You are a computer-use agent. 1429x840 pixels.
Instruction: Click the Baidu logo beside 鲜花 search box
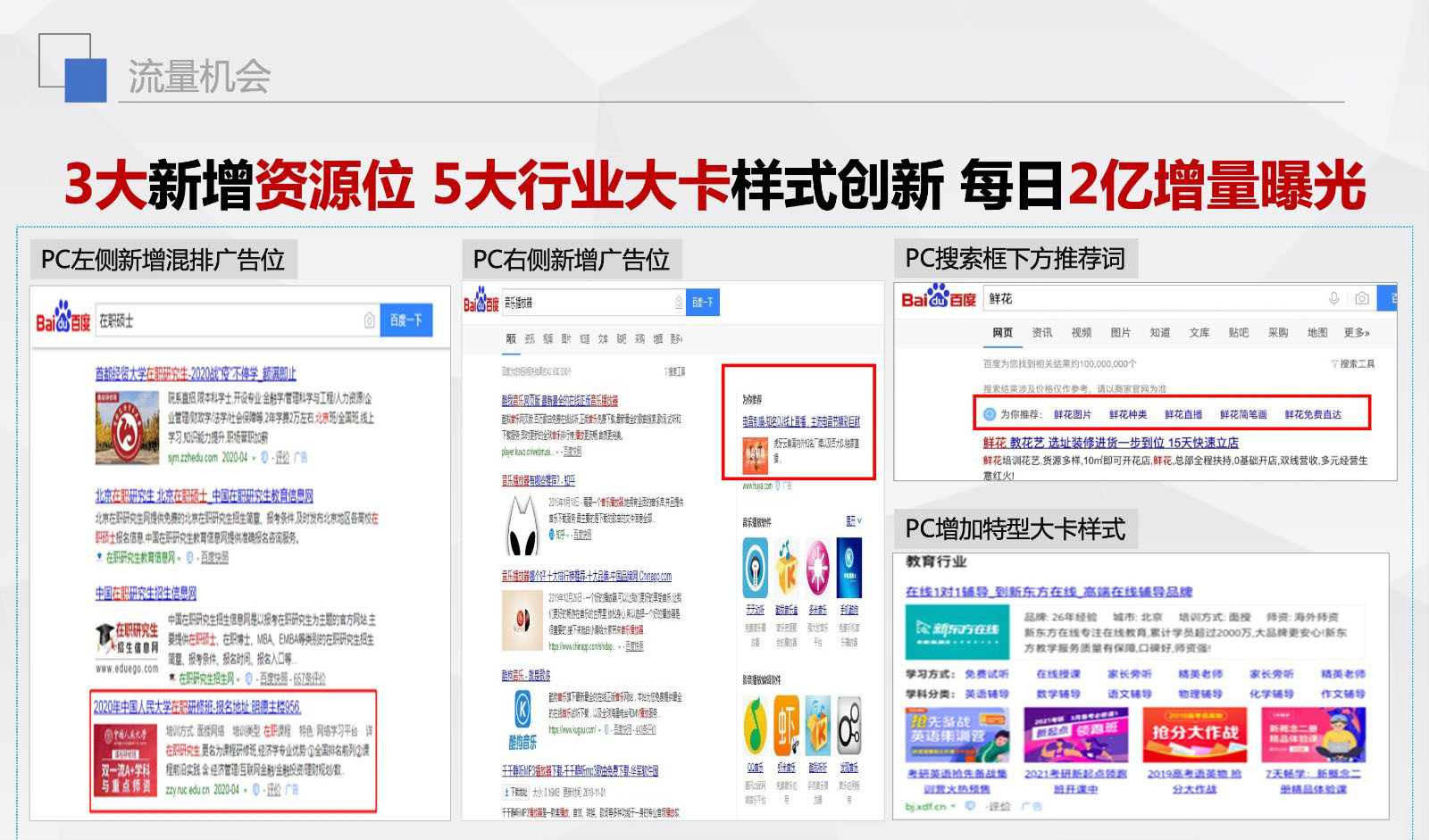click(939, 296)
